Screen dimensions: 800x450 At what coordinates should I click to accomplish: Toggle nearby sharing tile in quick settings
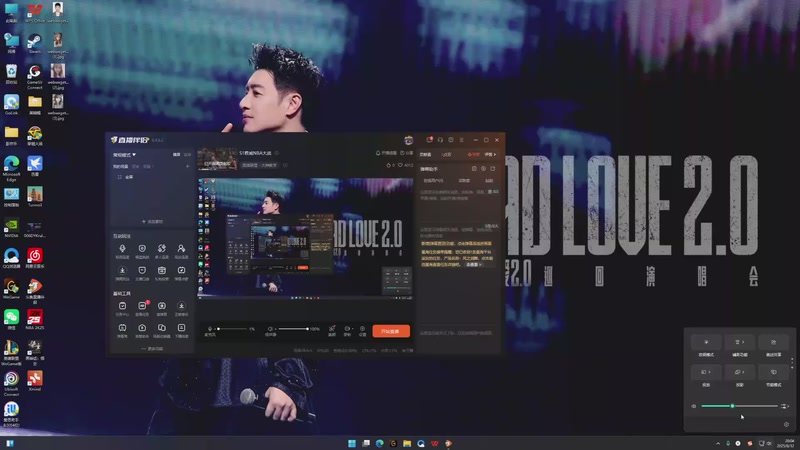[x=773, y=342]
